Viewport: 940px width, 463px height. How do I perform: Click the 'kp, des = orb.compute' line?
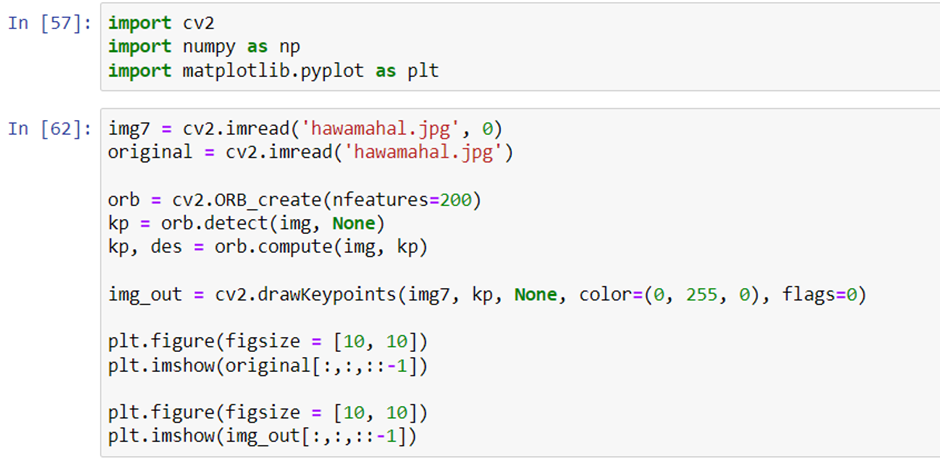pos(268,247)
